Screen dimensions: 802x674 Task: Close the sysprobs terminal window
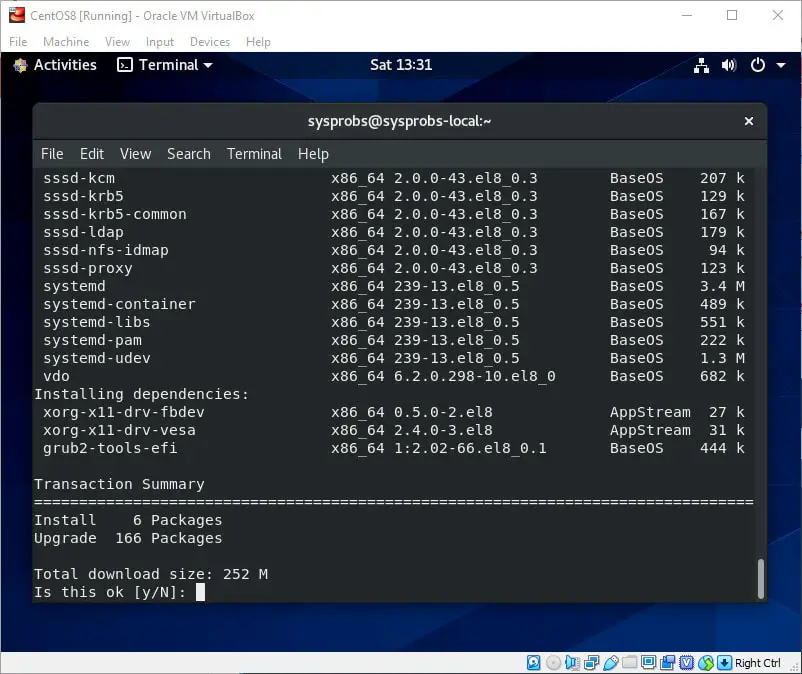pyautogui.click(x=749, y=121)
